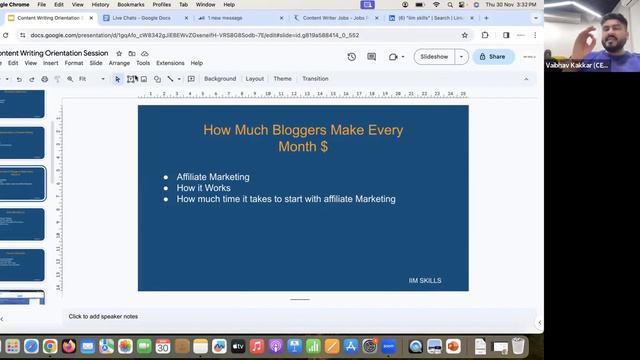Click 'Affiliate Marketing' bullet text

pyautogui.click(x=213, y=177)
